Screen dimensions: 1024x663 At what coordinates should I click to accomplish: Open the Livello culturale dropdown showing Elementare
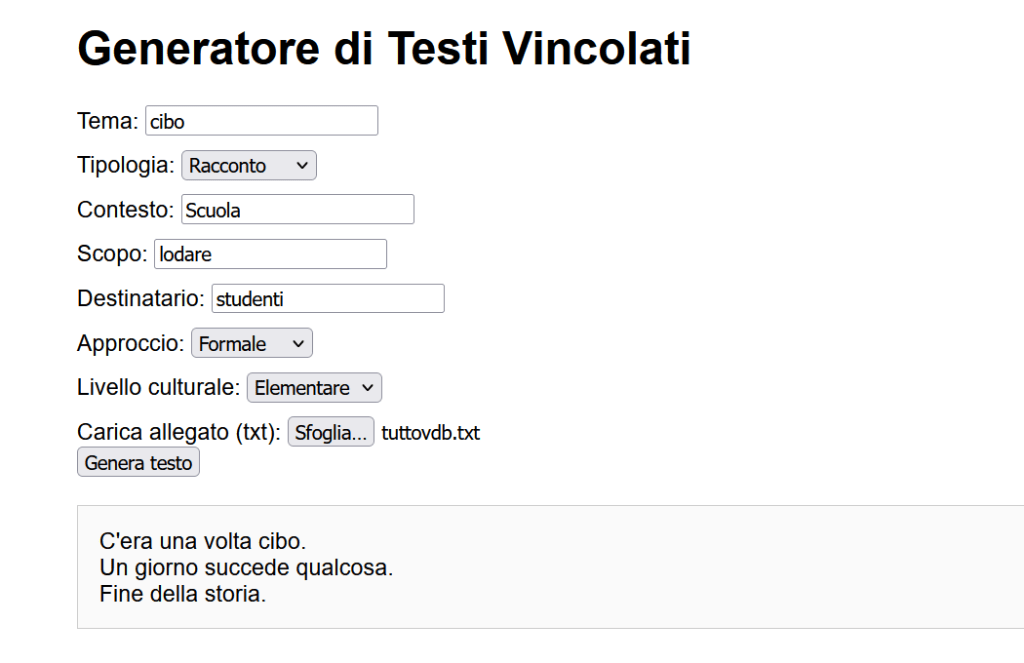(314, 387)
